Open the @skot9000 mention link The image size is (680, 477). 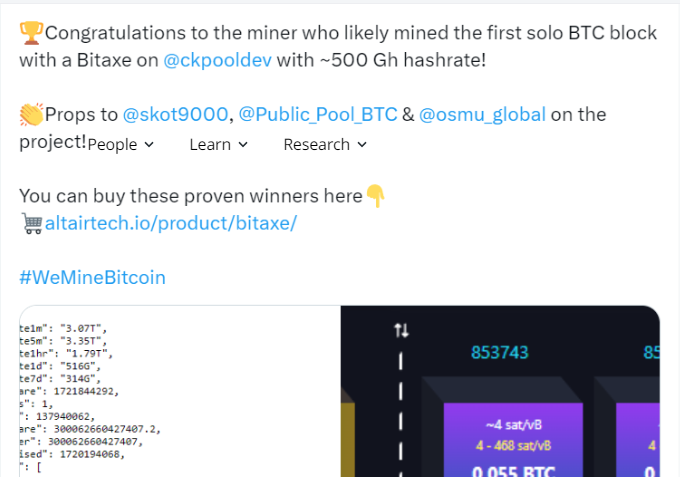coord(175,114)
